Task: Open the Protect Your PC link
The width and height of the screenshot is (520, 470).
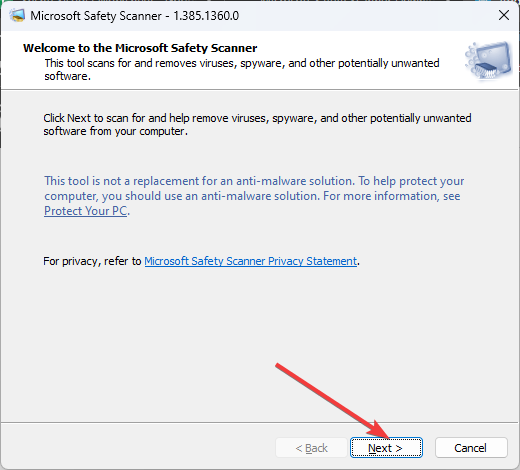Action: [x=86, y=211]
